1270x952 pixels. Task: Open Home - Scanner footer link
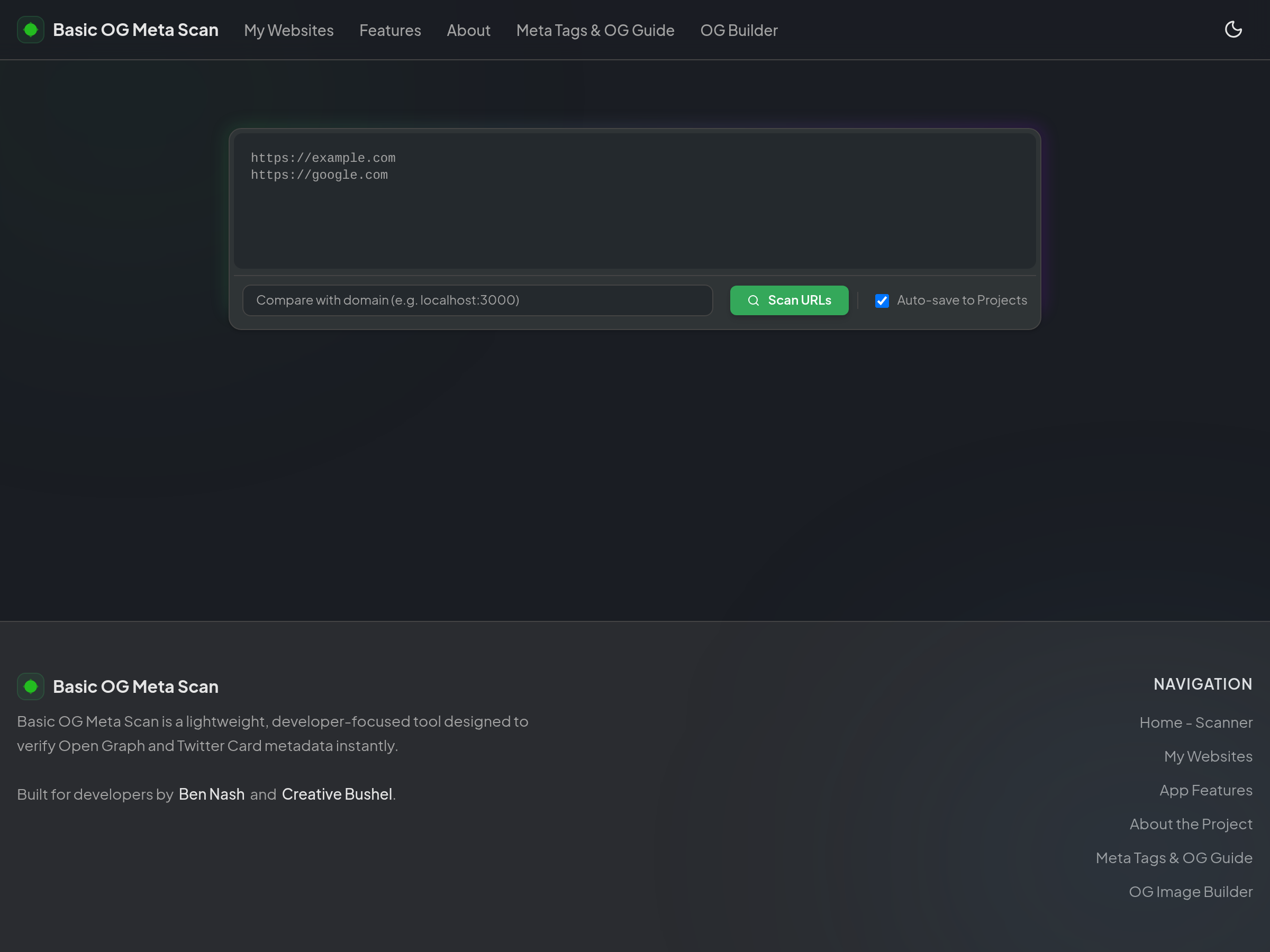(x=1196, y=722)
